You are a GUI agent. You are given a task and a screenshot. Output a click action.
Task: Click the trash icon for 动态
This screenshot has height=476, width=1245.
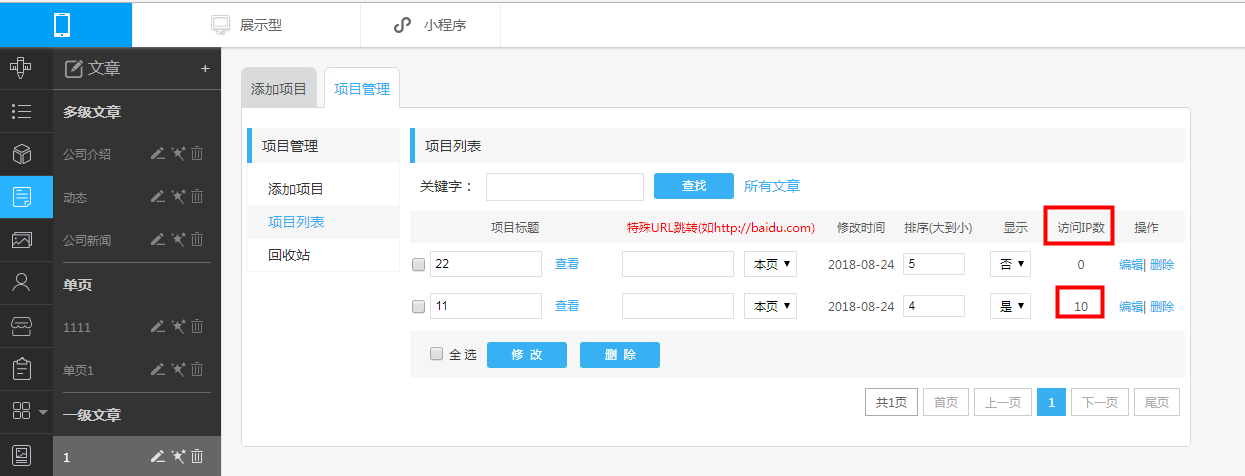[x=197, y=197]
